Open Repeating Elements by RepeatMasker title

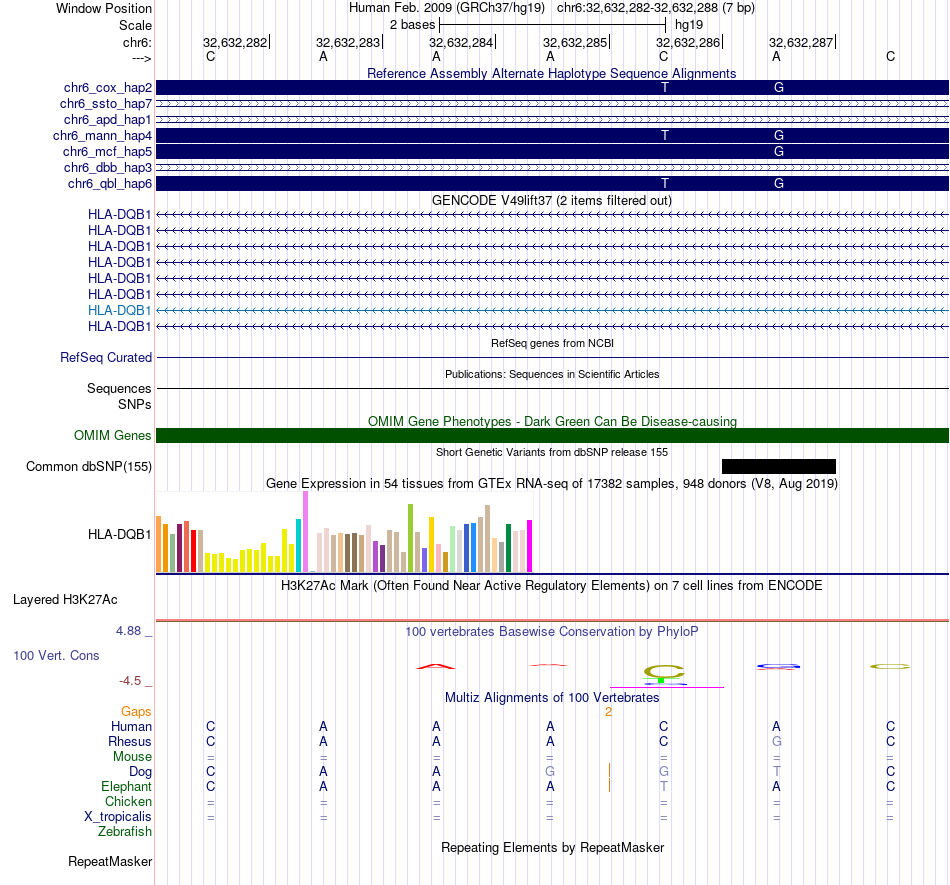(553, 848)
